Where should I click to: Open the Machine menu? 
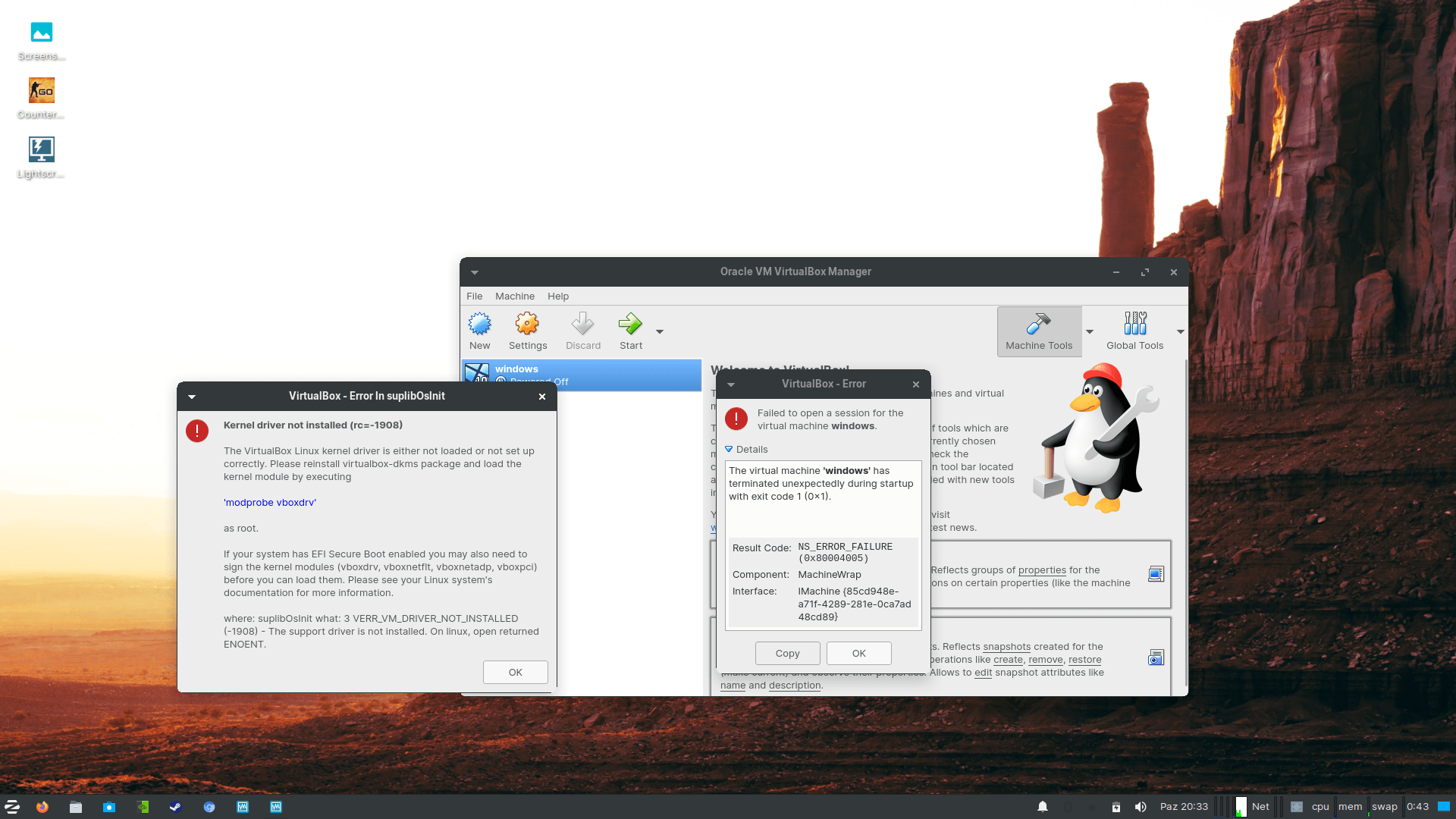point(514,297)
